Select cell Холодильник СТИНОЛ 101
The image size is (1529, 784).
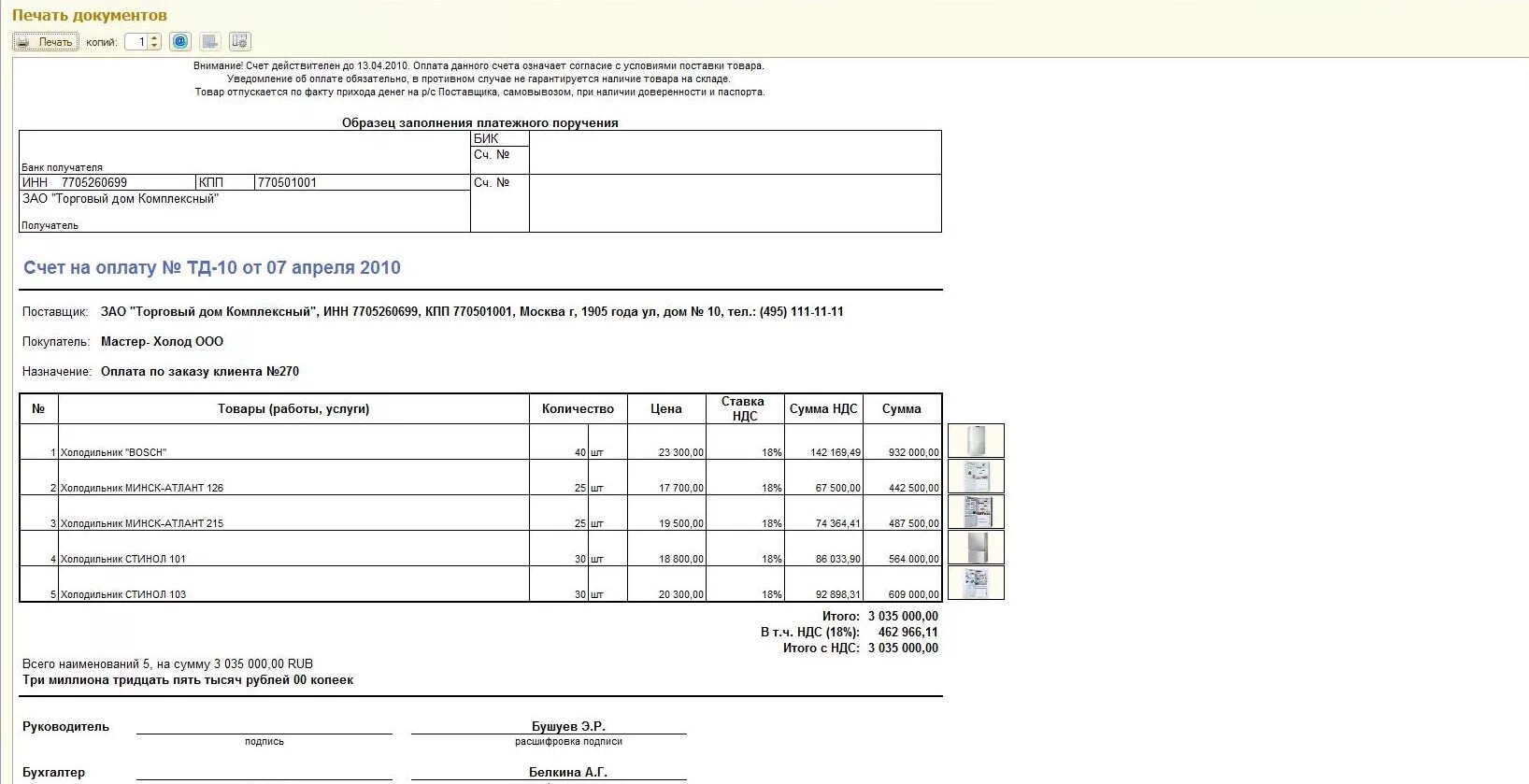pyautogui.click(x=293, y=549)
